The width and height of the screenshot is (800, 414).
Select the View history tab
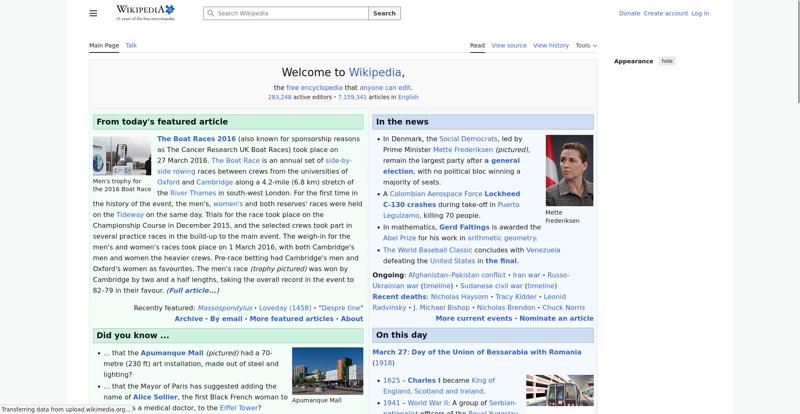tap(551, 45)
